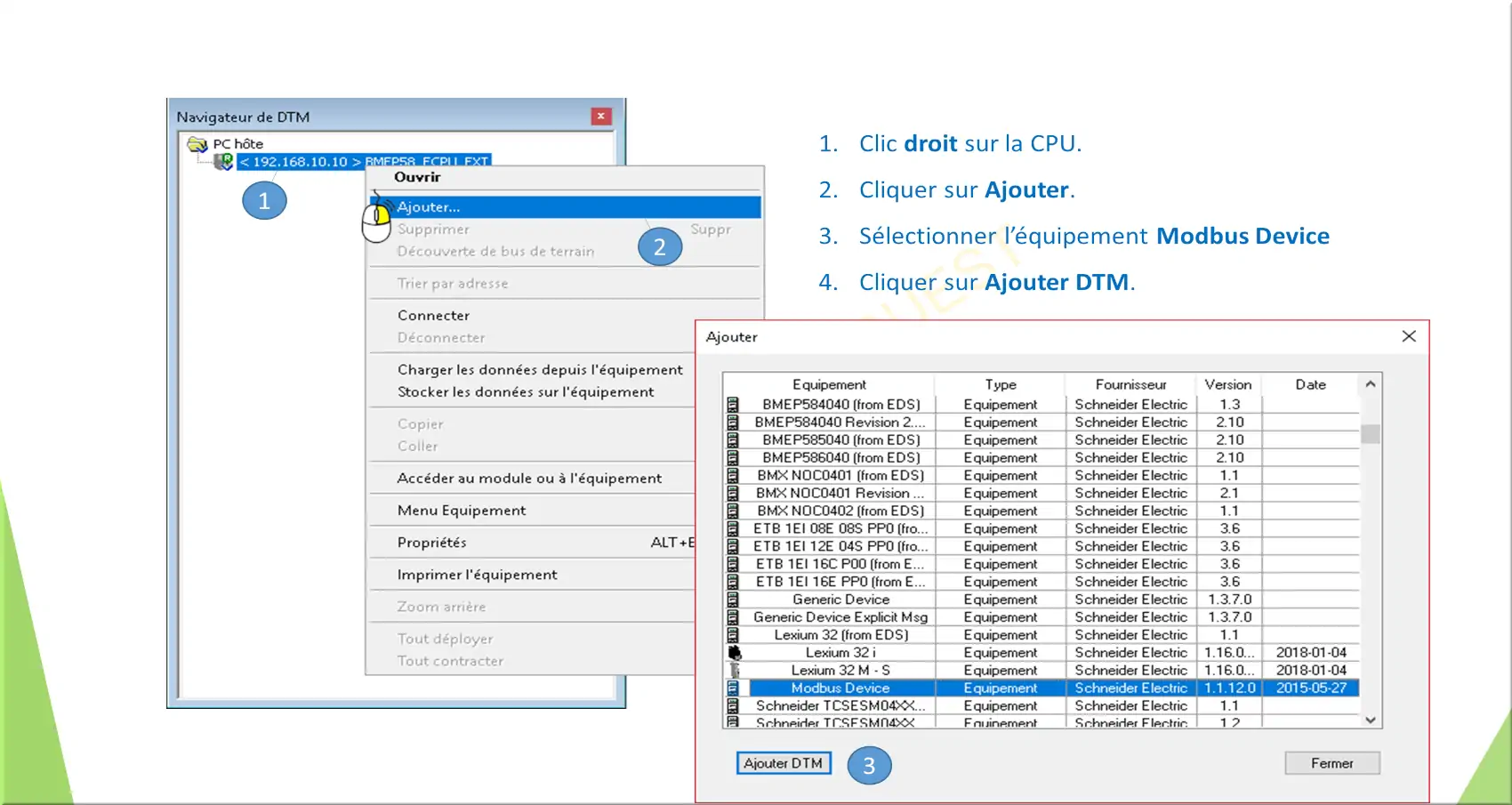This screenshot has height=805, width=1512.
Task: Select the Lexium 32 M - S row name
Action: (x=840, y=670)
